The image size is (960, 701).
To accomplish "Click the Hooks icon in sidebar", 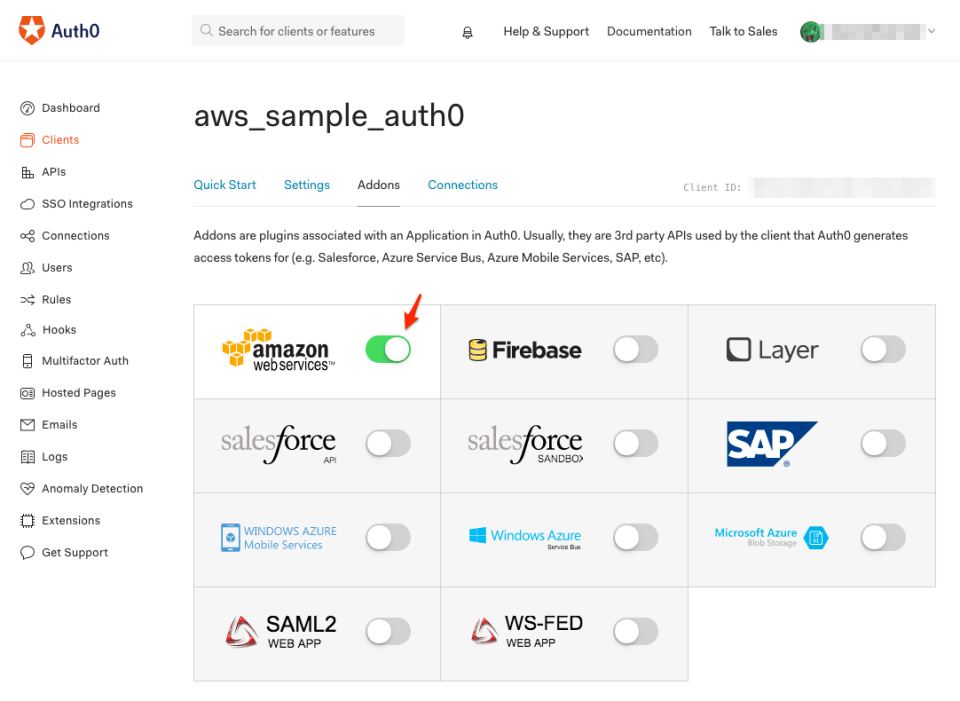I will click(x=28, y=330).
